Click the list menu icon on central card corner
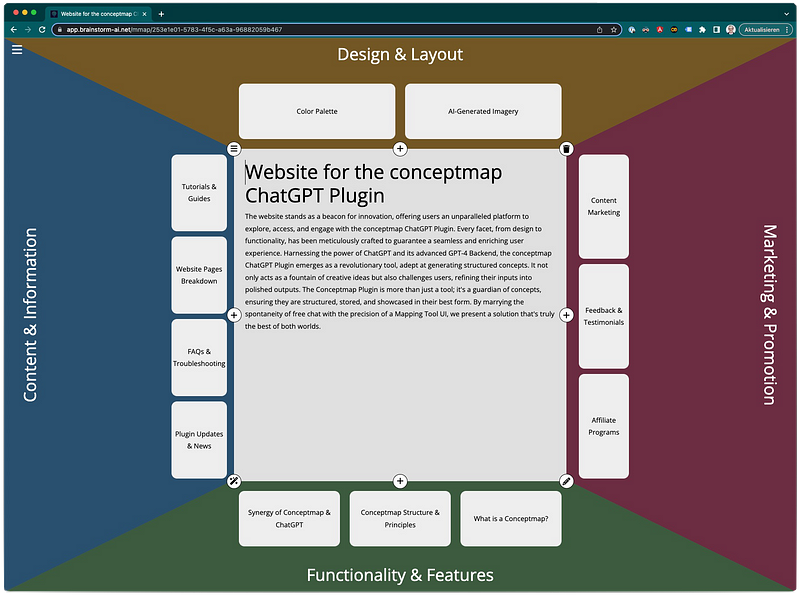Image resolution: width=800 pixels, height=595 pixels. [234, 148]
